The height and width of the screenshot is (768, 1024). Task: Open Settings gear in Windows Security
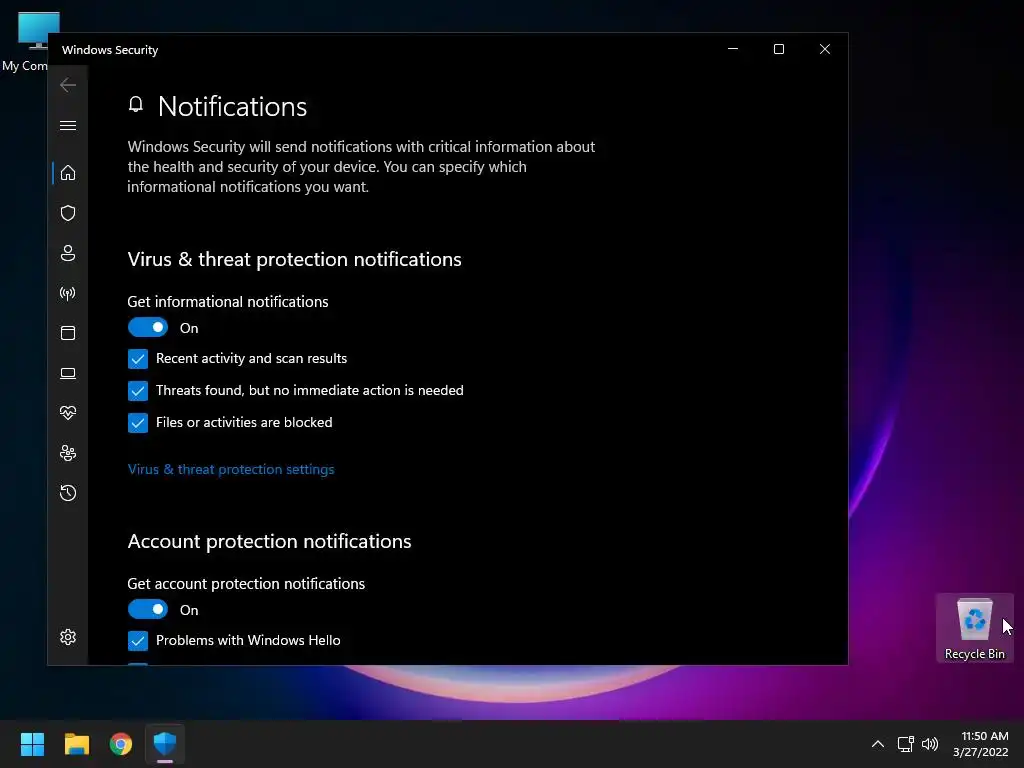(x=68, y=637)
